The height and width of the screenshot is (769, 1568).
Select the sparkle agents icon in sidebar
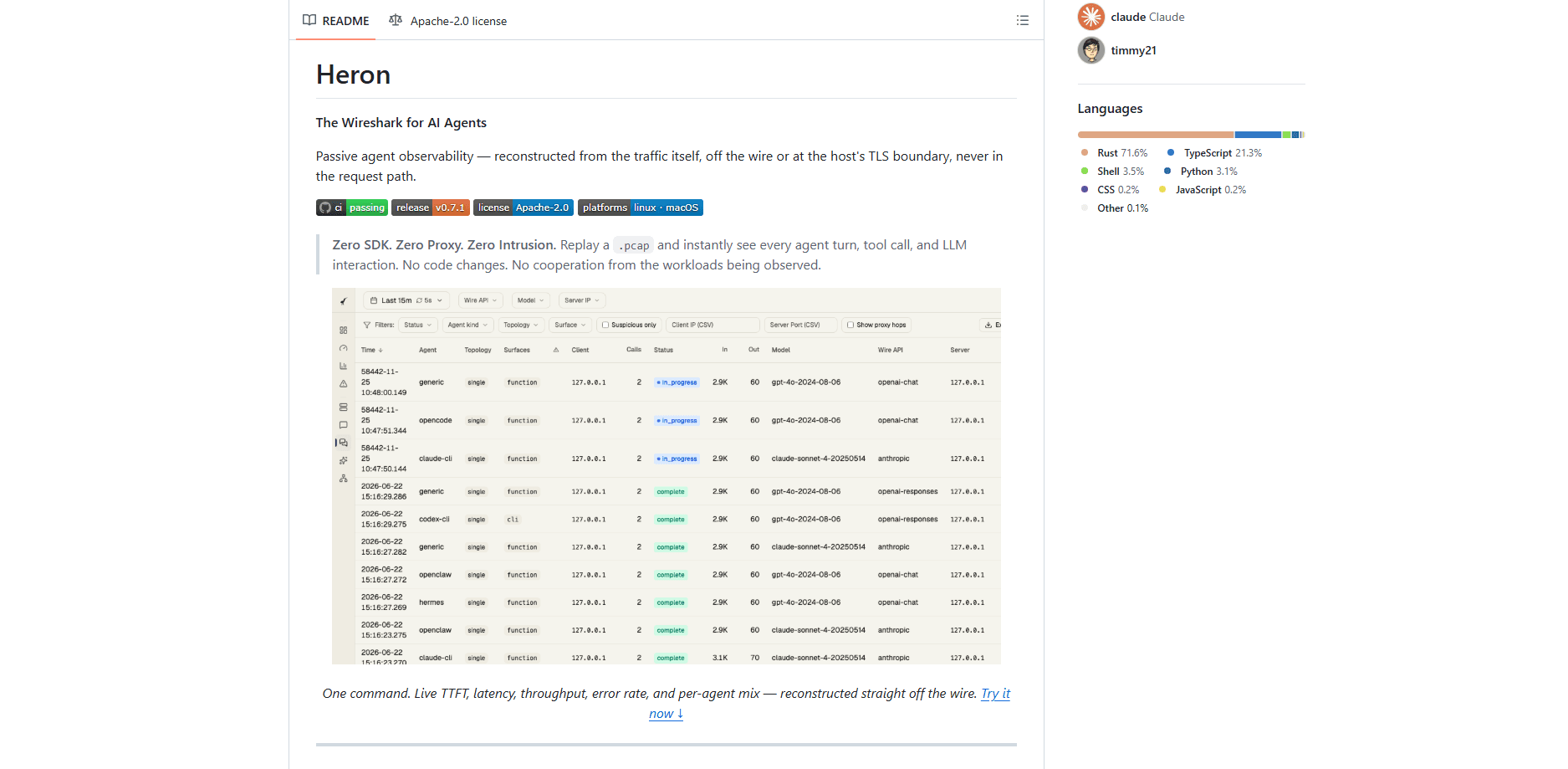pos(343,461)
